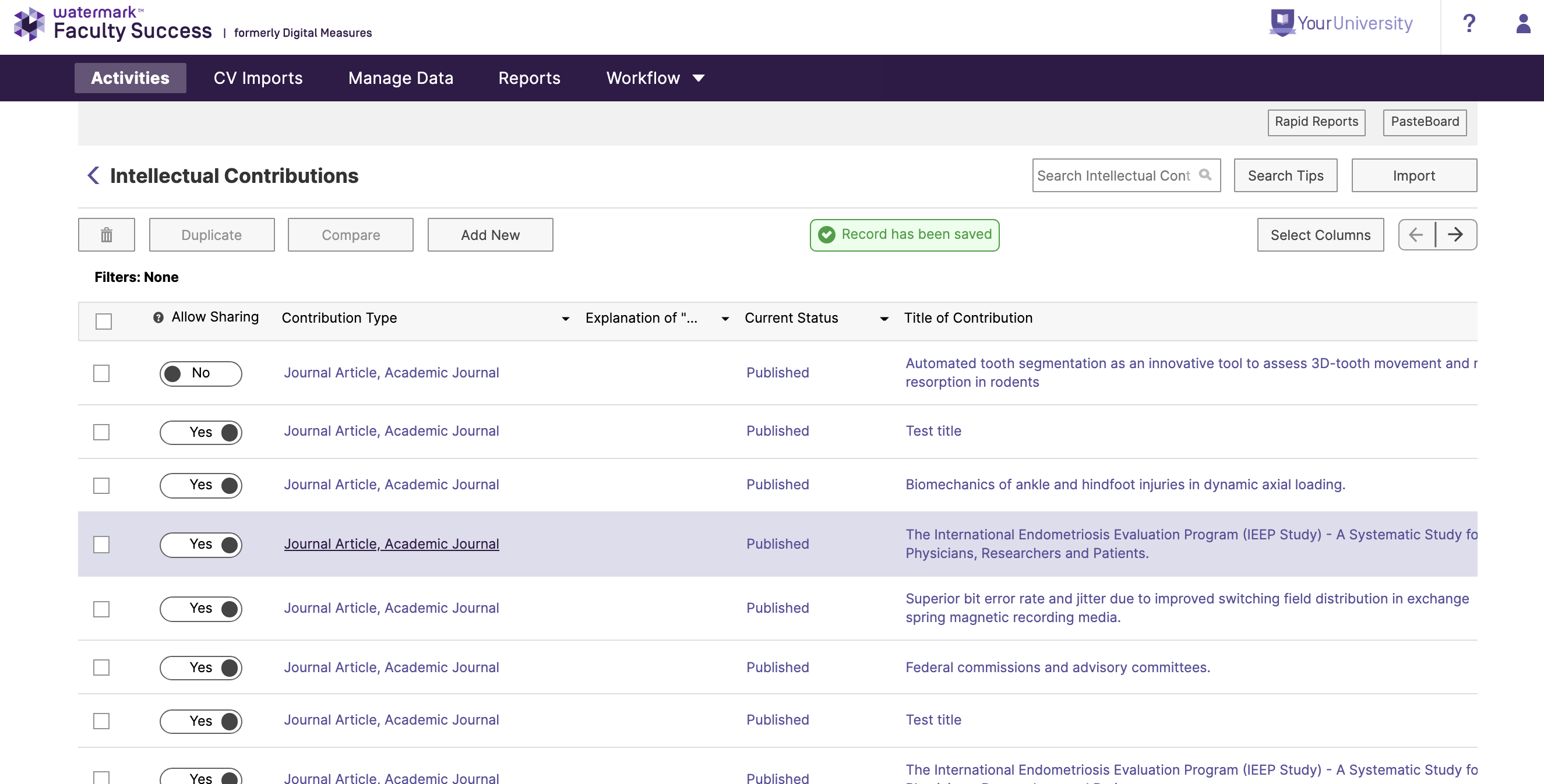The width and height of the screenshot is (1544, 784).
Task: Click the green checkmark in saved notification
Action: coord(827,235)
